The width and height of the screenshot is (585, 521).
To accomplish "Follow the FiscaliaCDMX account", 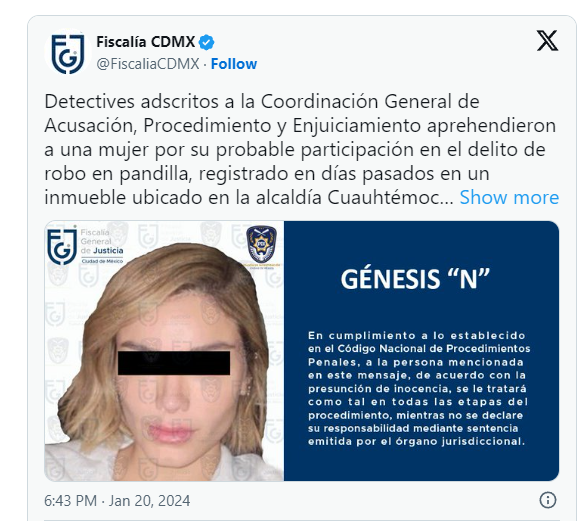I will click(234, 64).
